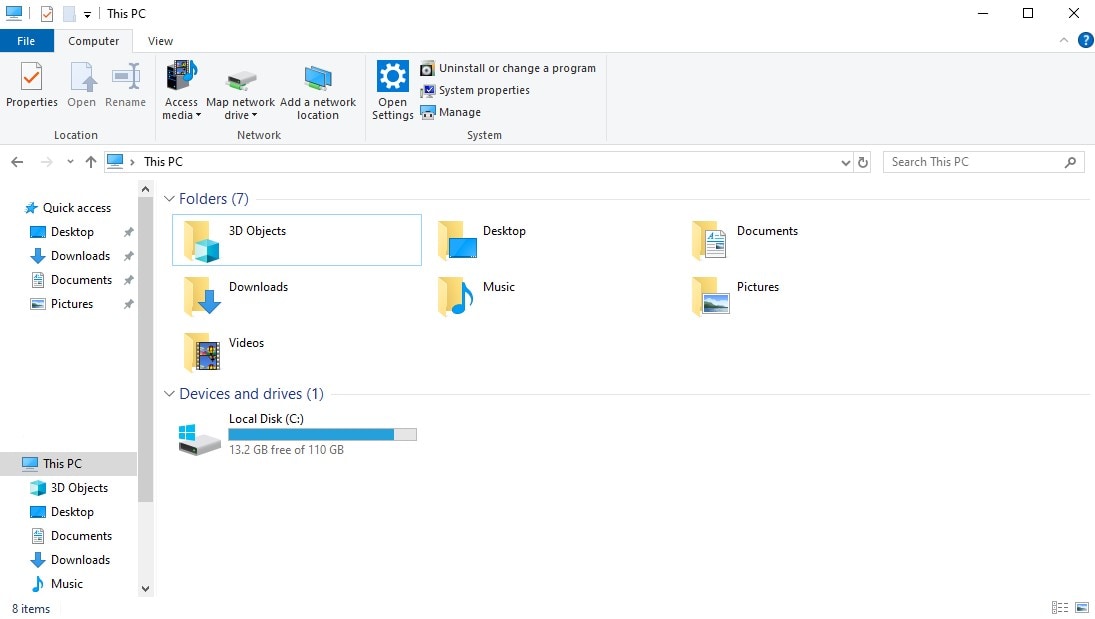Viewport: 1095px width, 619px height.
Task: Select the Computer ribbon tab
Action: coord(94,41)
